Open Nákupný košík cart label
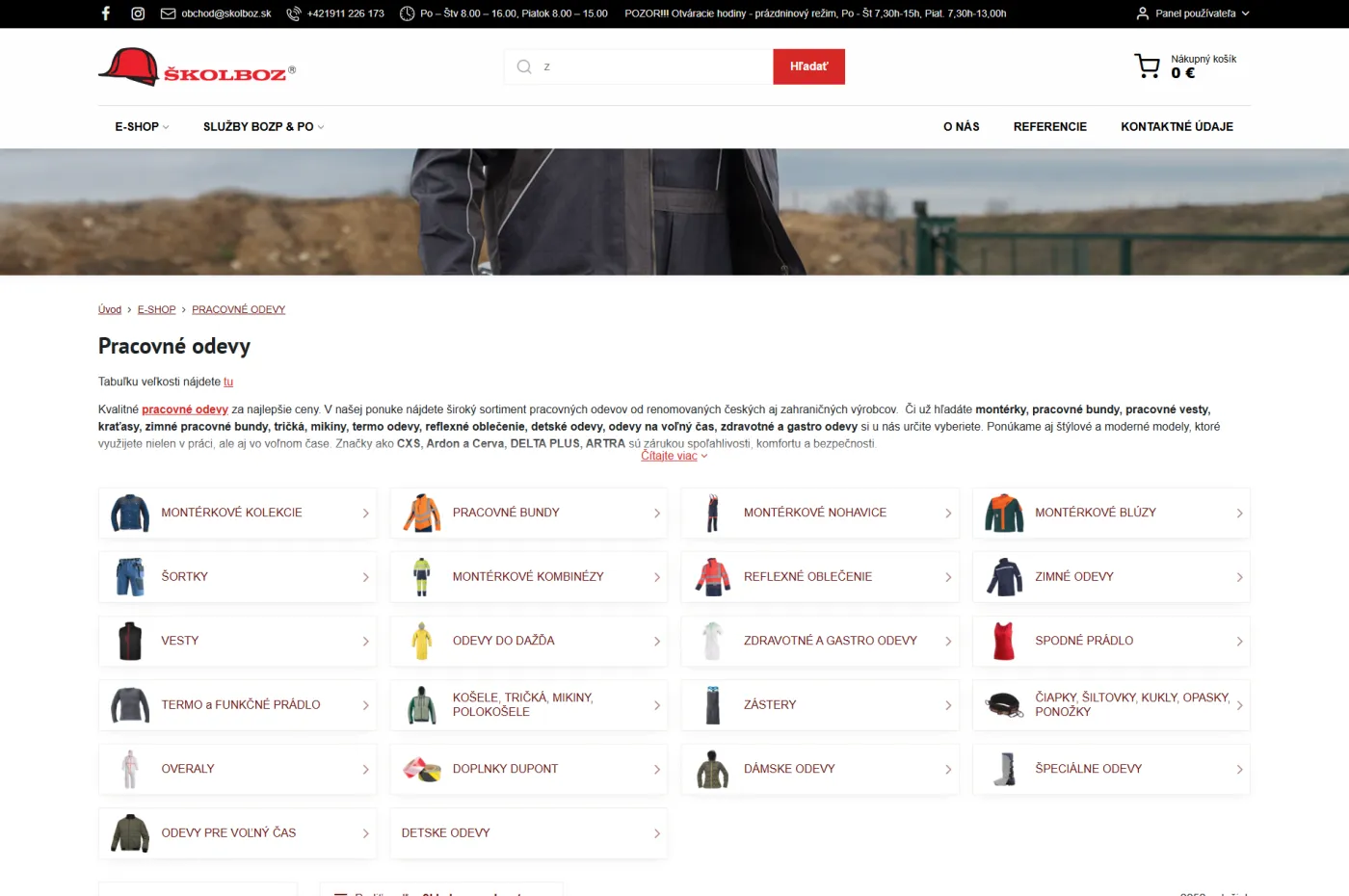The image size is (1349, 896). [x=1204, y=59]
